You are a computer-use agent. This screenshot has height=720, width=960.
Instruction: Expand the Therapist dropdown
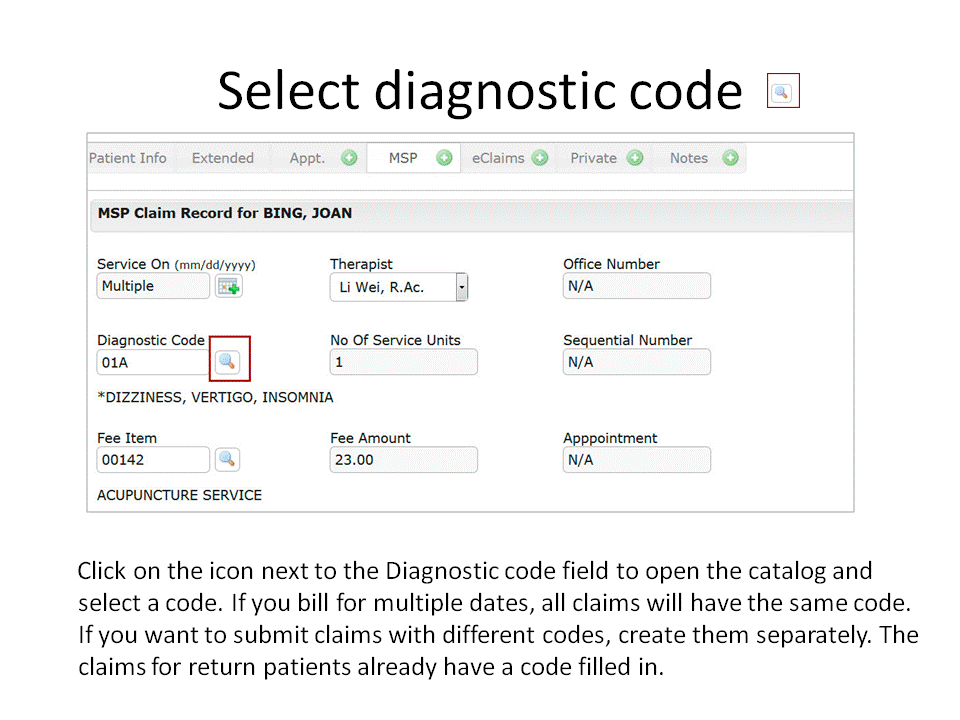coord(461,287)
